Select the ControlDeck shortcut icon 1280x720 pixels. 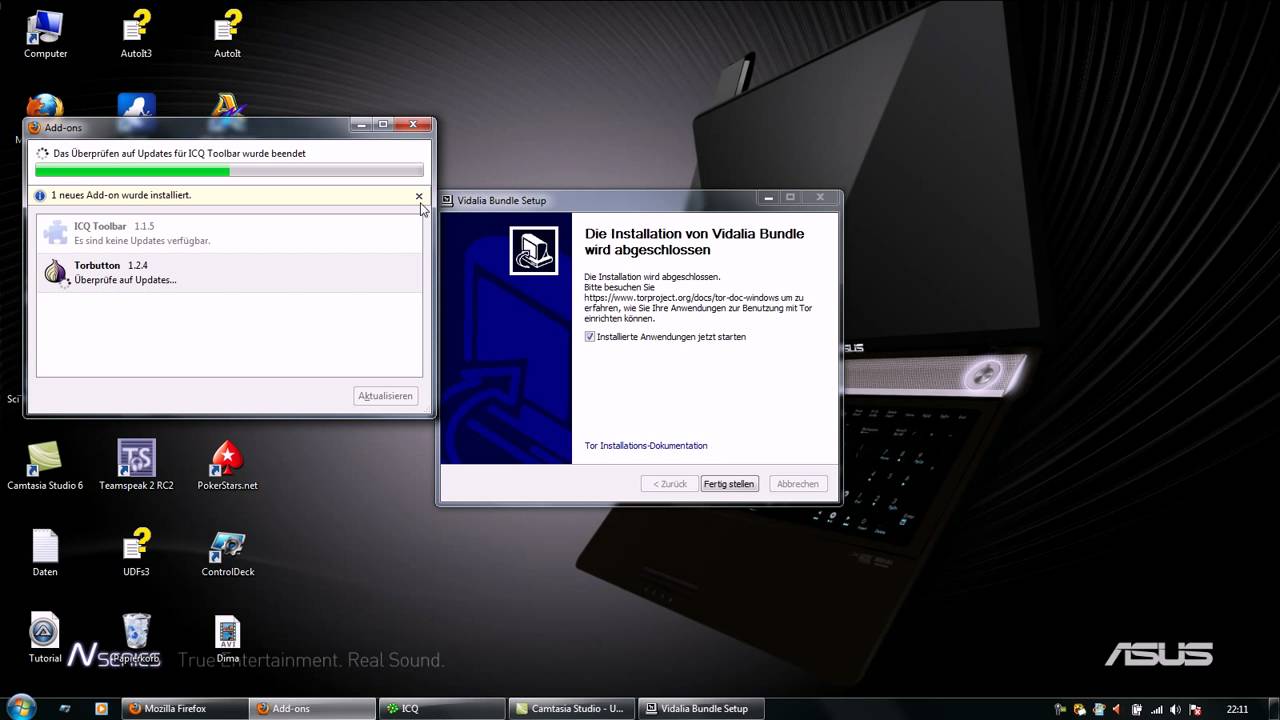pos(228,552)
